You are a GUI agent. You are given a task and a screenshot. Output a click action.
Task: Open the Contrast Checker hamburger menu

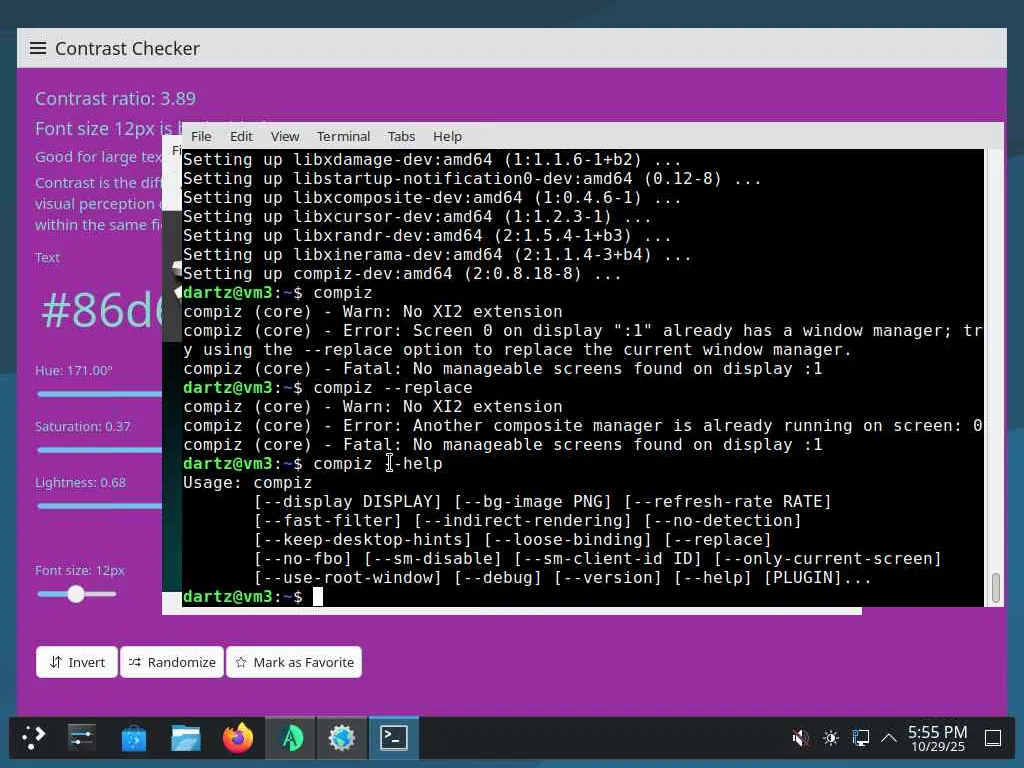click(38, 48)
